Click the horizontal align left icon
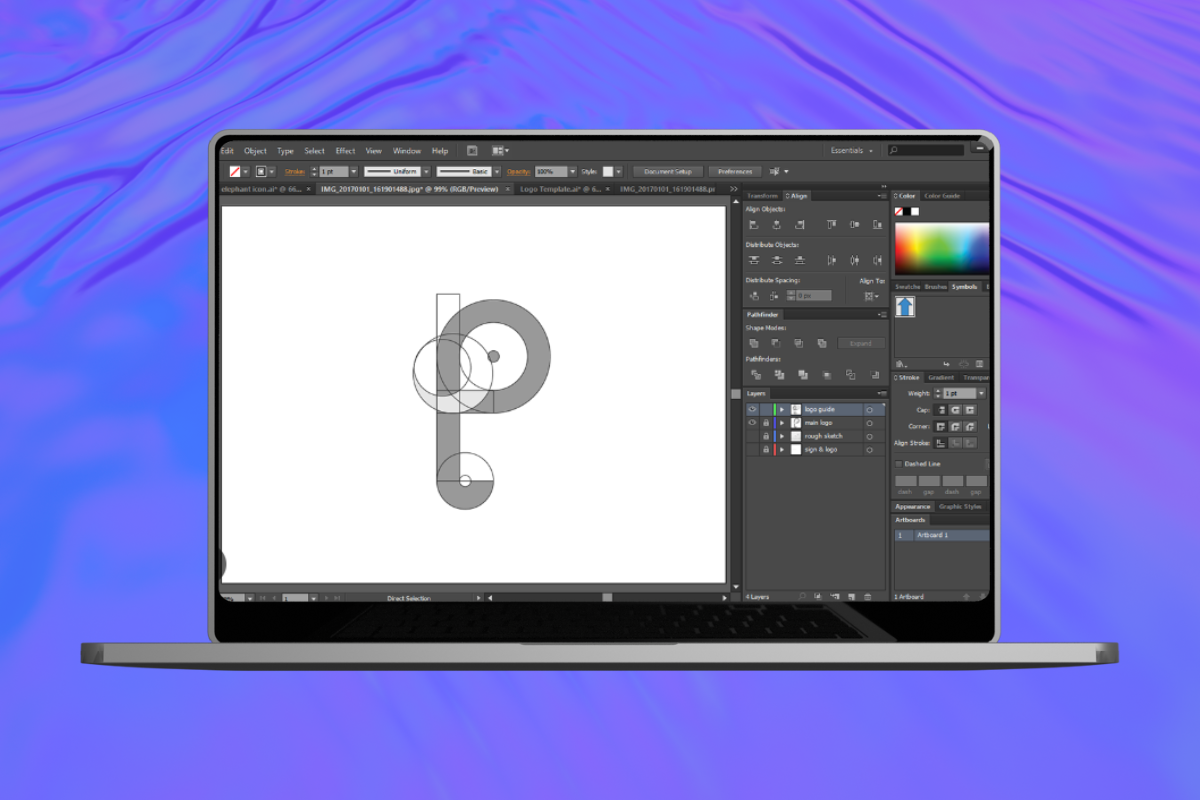Screen dimensions: 1200x800 [754, 225]
